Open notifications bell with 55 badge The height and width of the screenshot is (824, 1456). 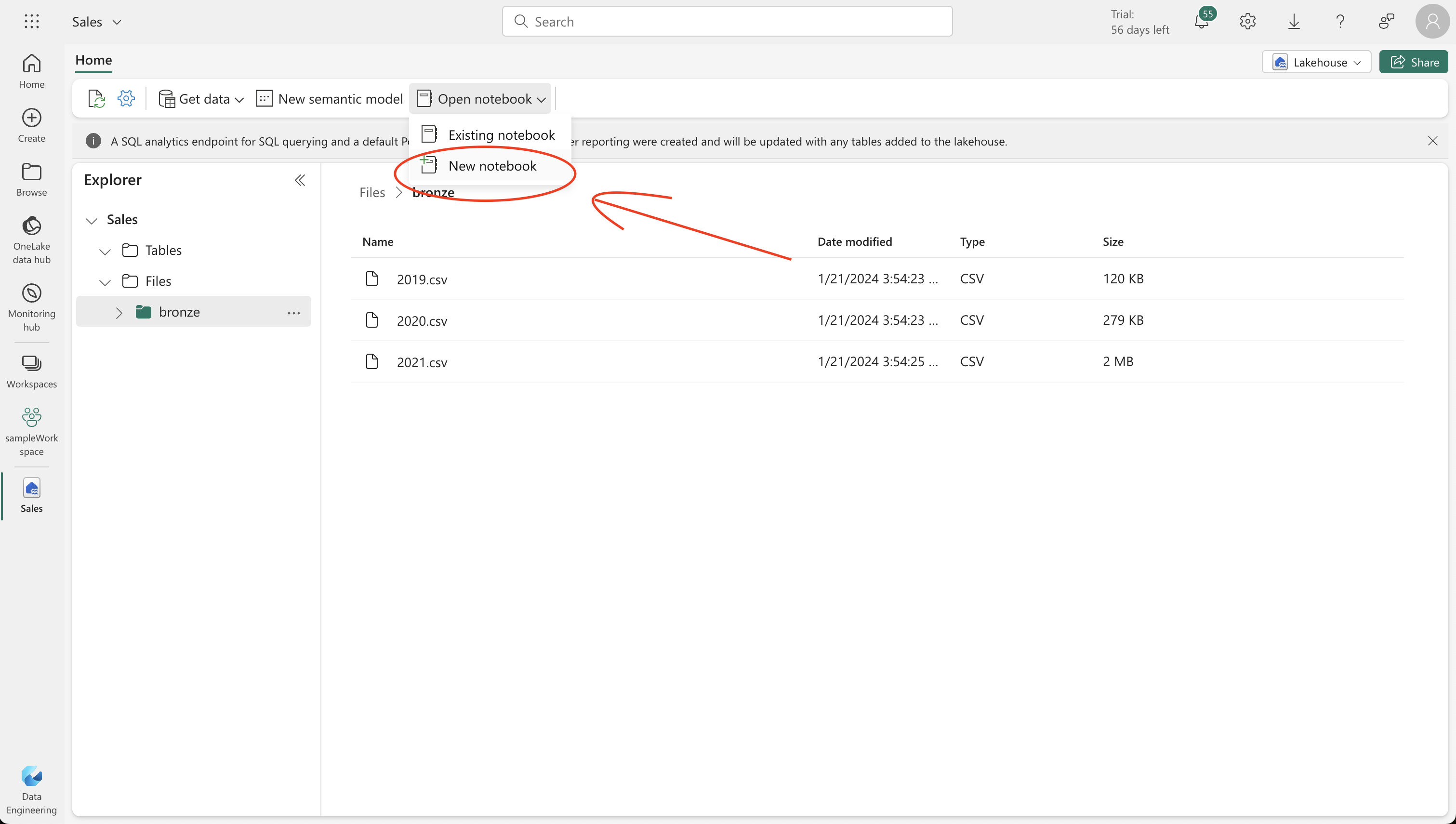tap(1202, 22)
